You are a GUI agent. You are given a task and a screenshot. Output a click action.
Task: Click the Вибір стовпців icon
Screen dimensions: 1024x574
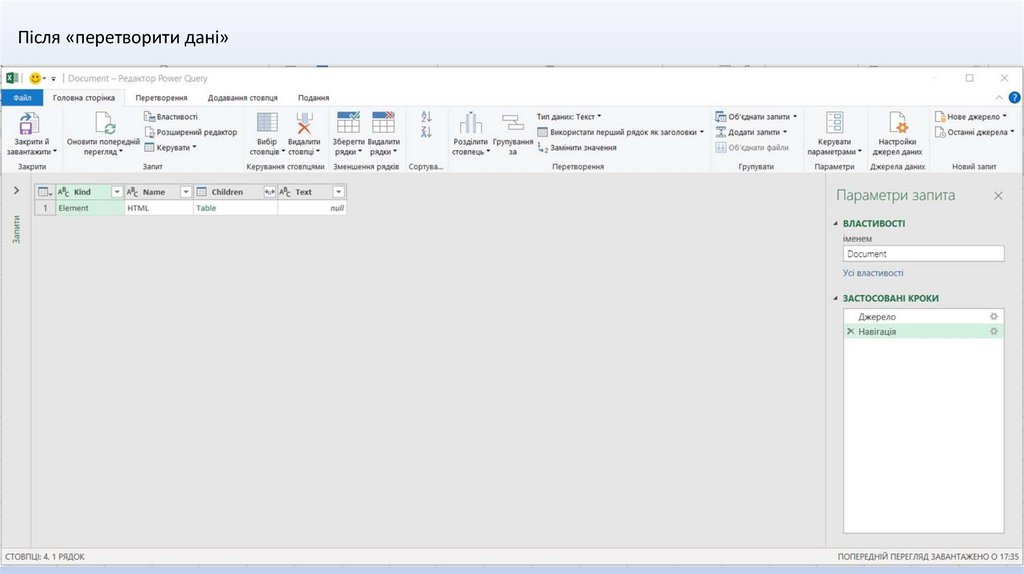(x=267, y=123)
